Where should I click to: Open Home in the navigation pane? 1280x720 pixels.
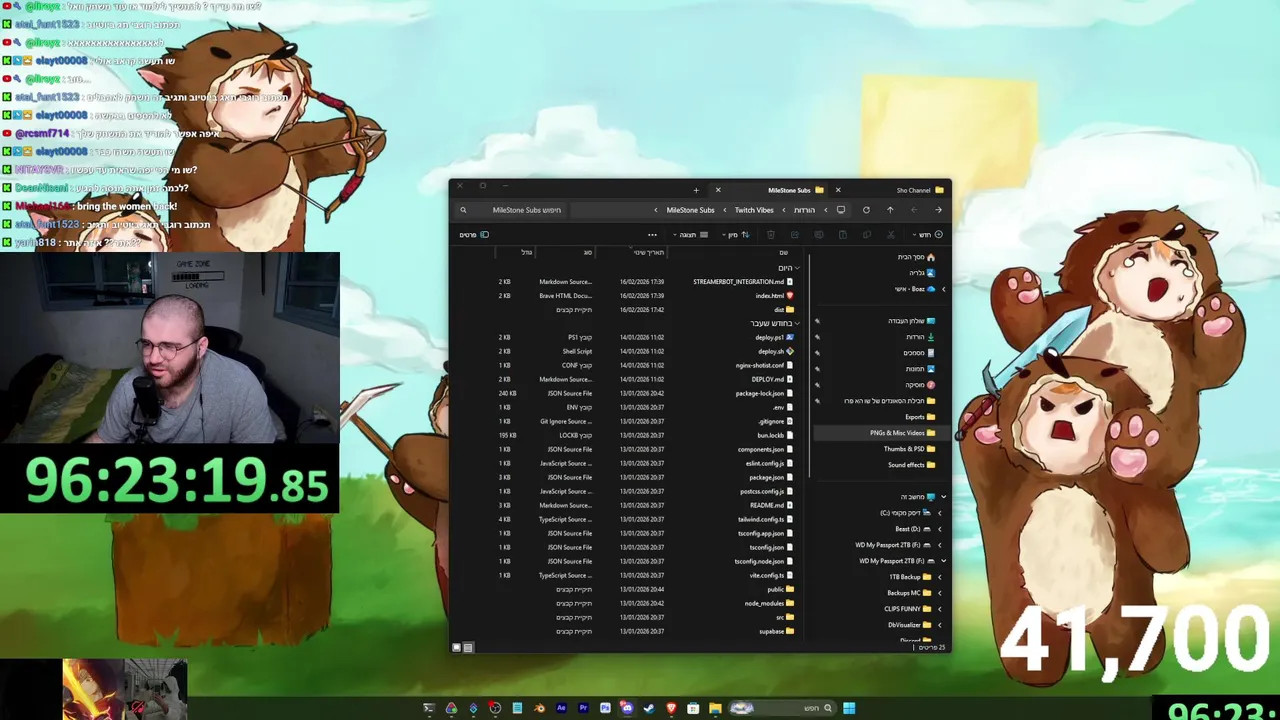[916, 257]
